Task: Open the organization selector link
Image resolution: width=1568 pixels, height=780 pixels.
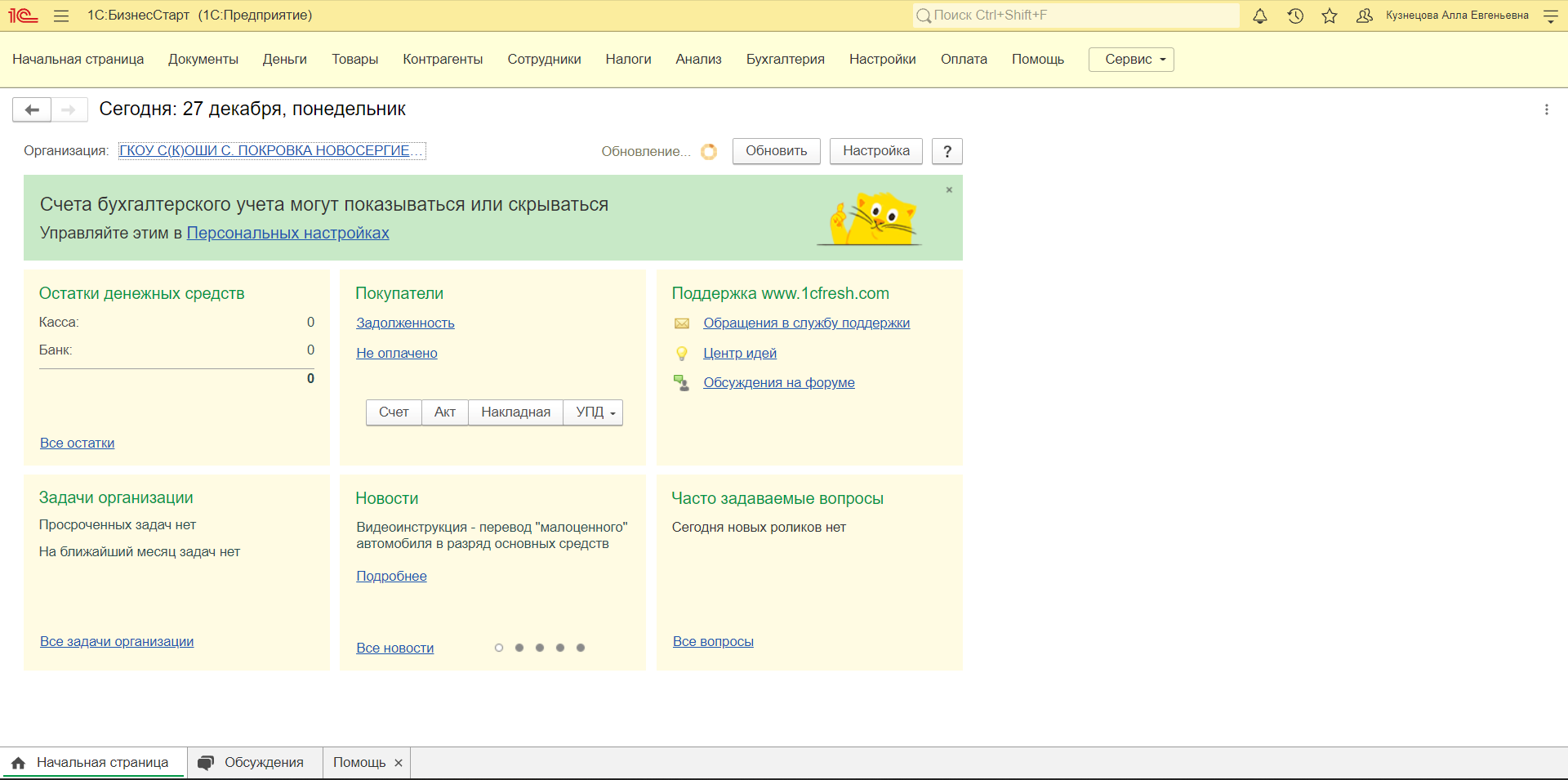Action: 272,151
